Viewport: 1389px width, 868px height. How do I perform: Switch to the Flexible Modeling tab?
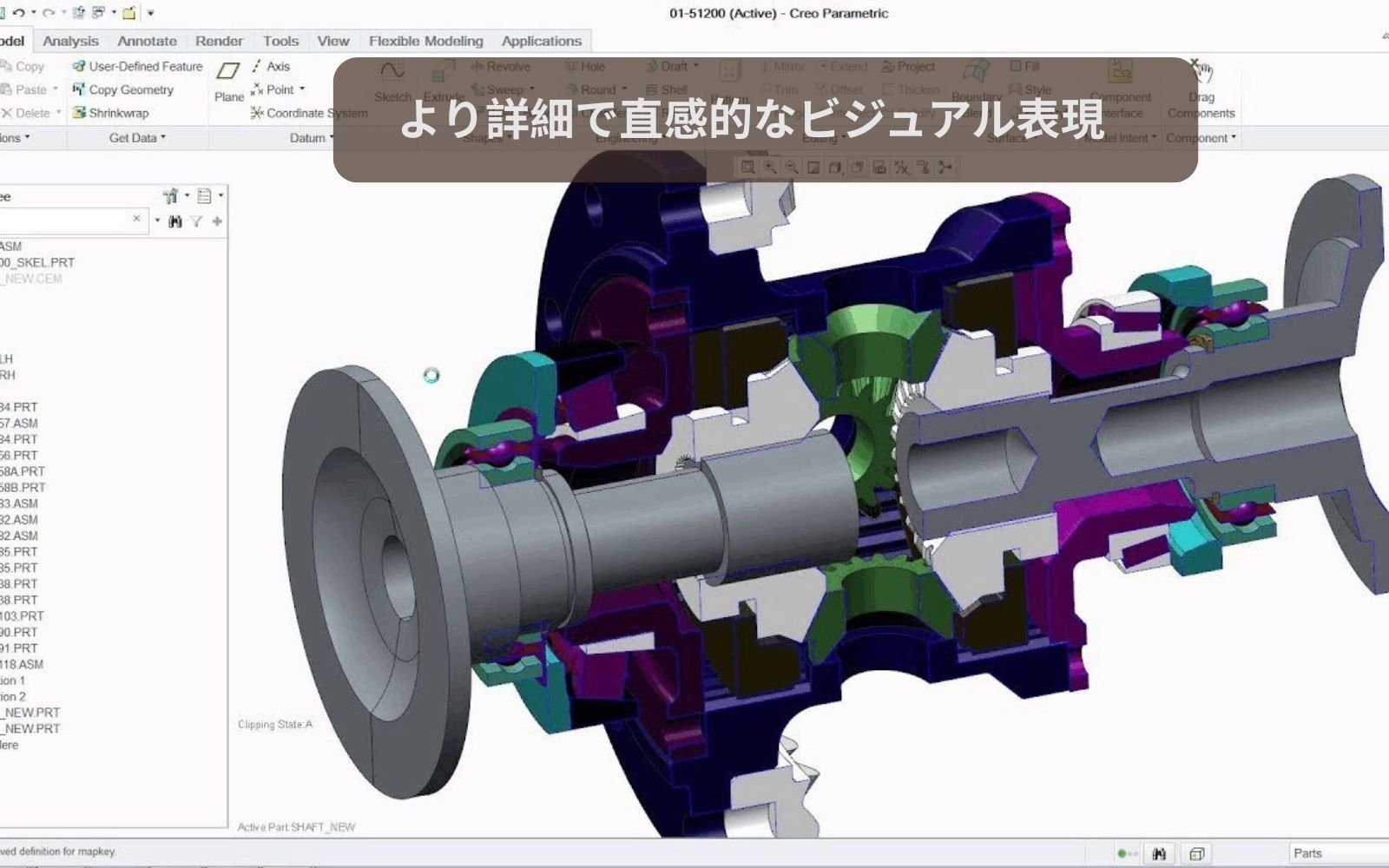coord(425,41)
